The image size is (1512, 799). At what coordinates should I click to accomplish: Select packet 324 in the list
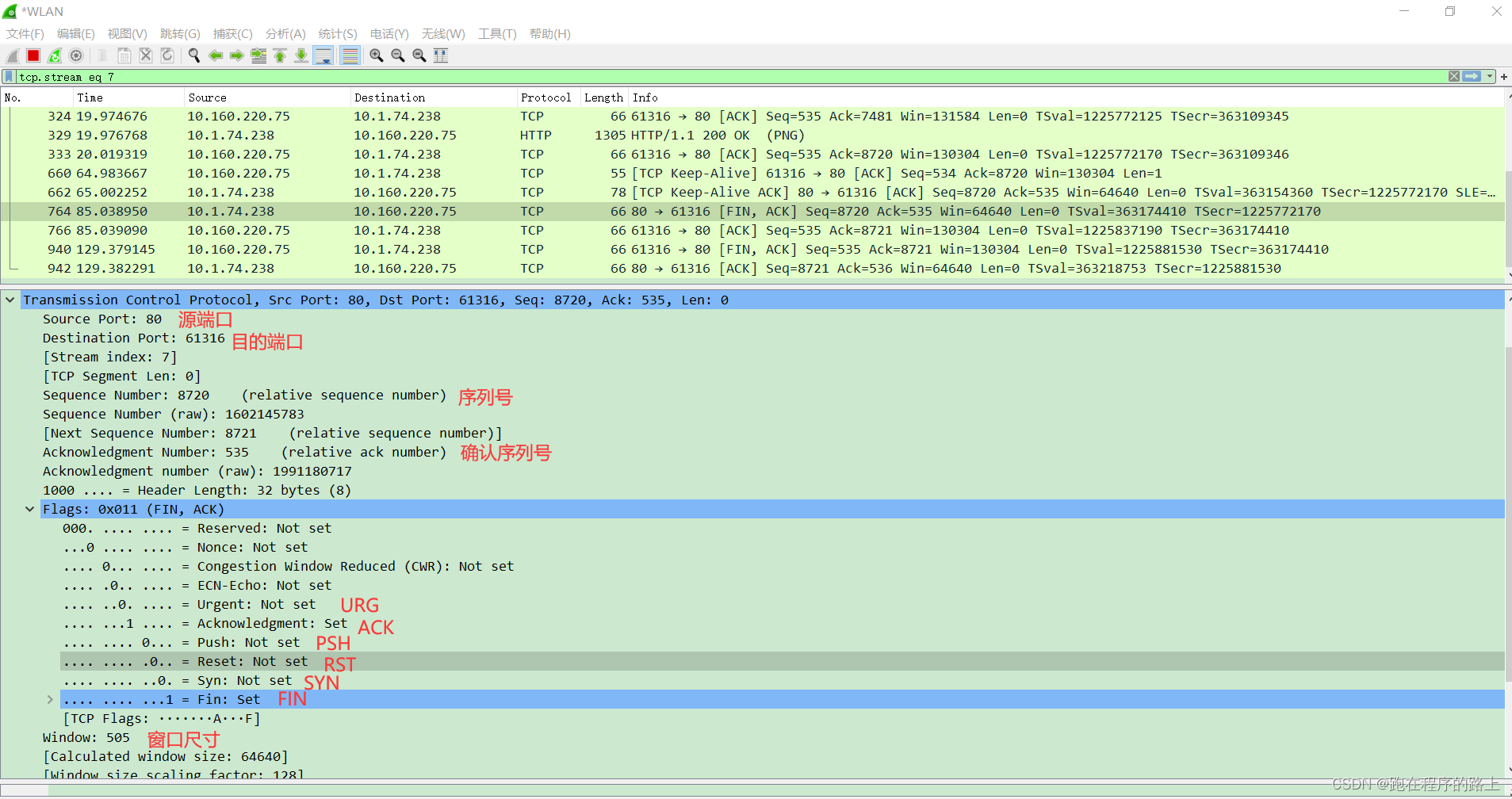click(752, 116)
